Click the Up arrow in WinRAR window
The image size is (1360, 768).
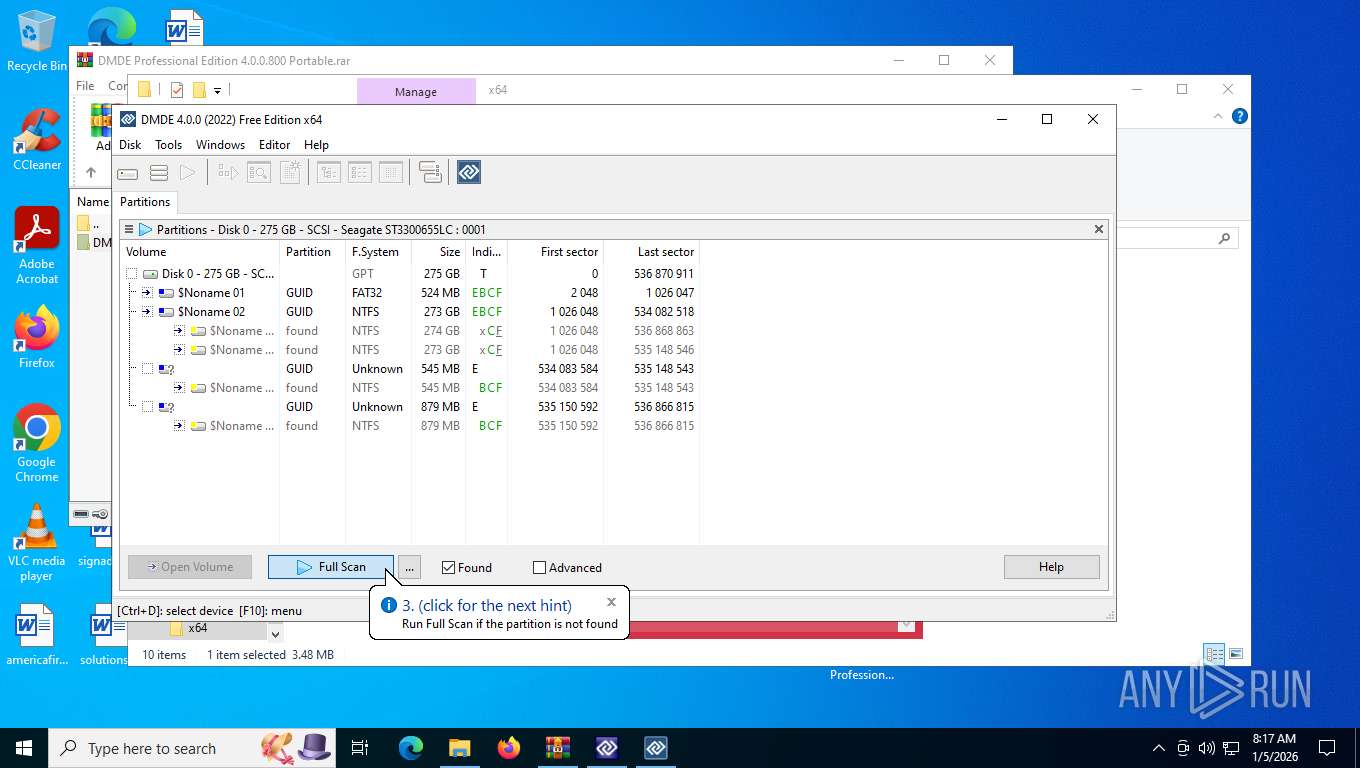click(x=91, y=172)
